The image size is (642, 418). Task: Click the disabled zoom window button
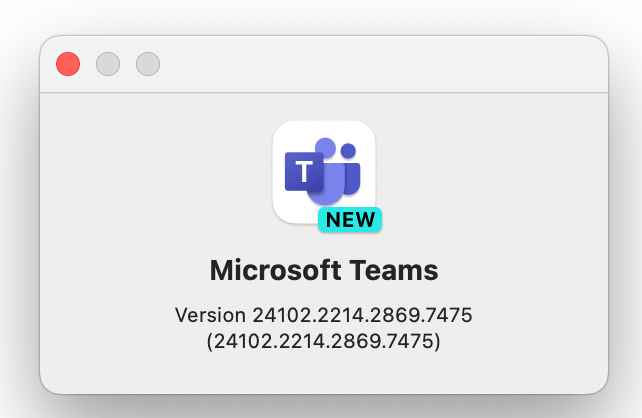tap(148, 64)
